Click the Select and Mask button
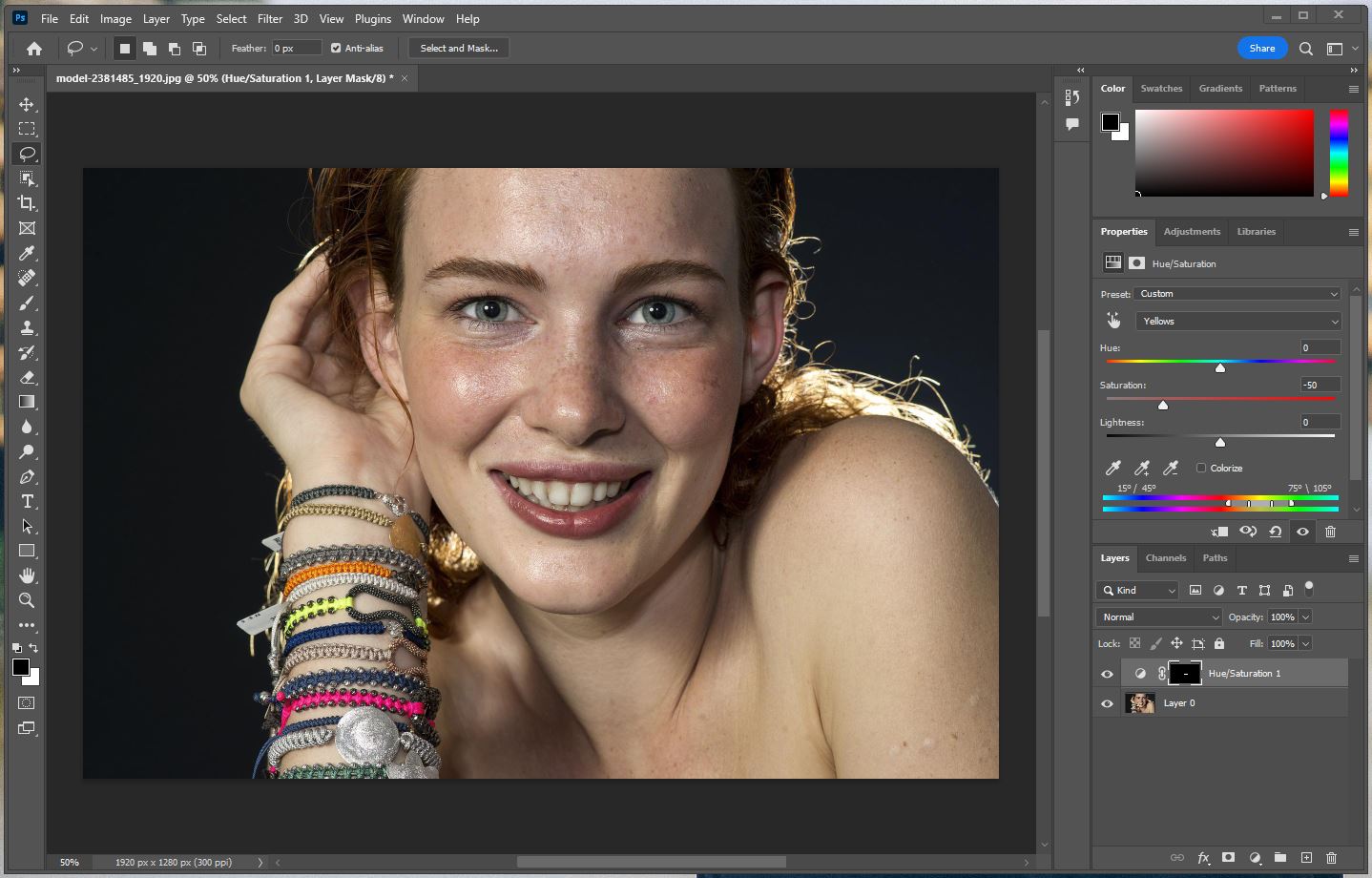Screen dimensions: 1372x878 pyautogui.click(x=459, y=48)
